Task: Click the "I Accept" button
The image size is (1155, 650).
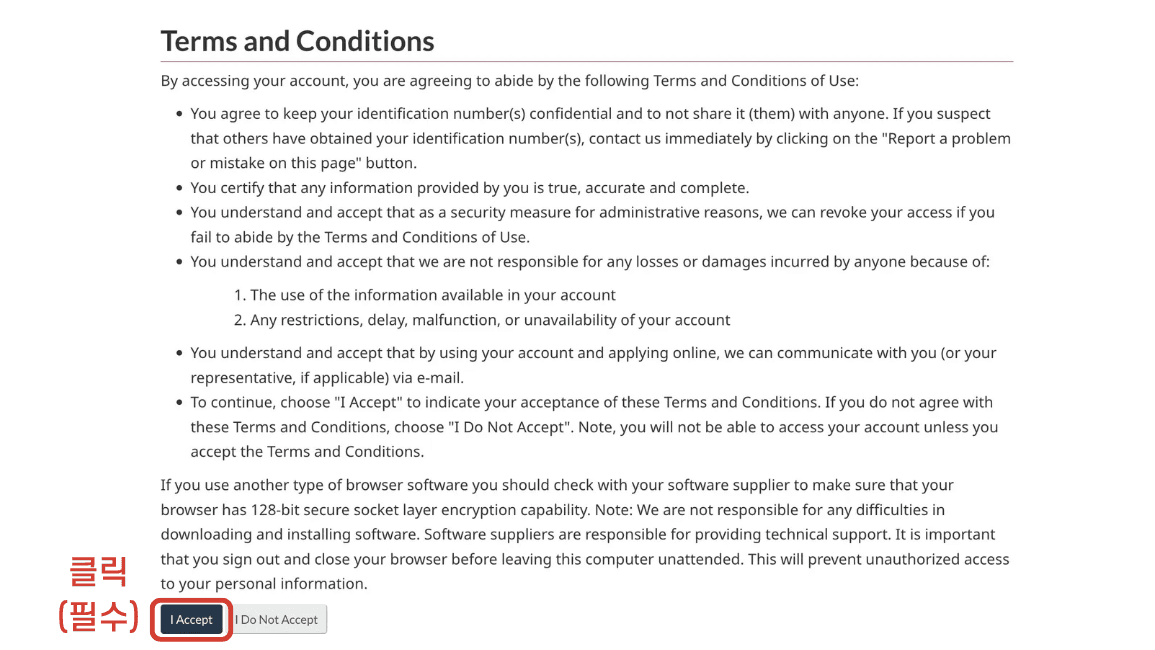Action: coord(191,620)
